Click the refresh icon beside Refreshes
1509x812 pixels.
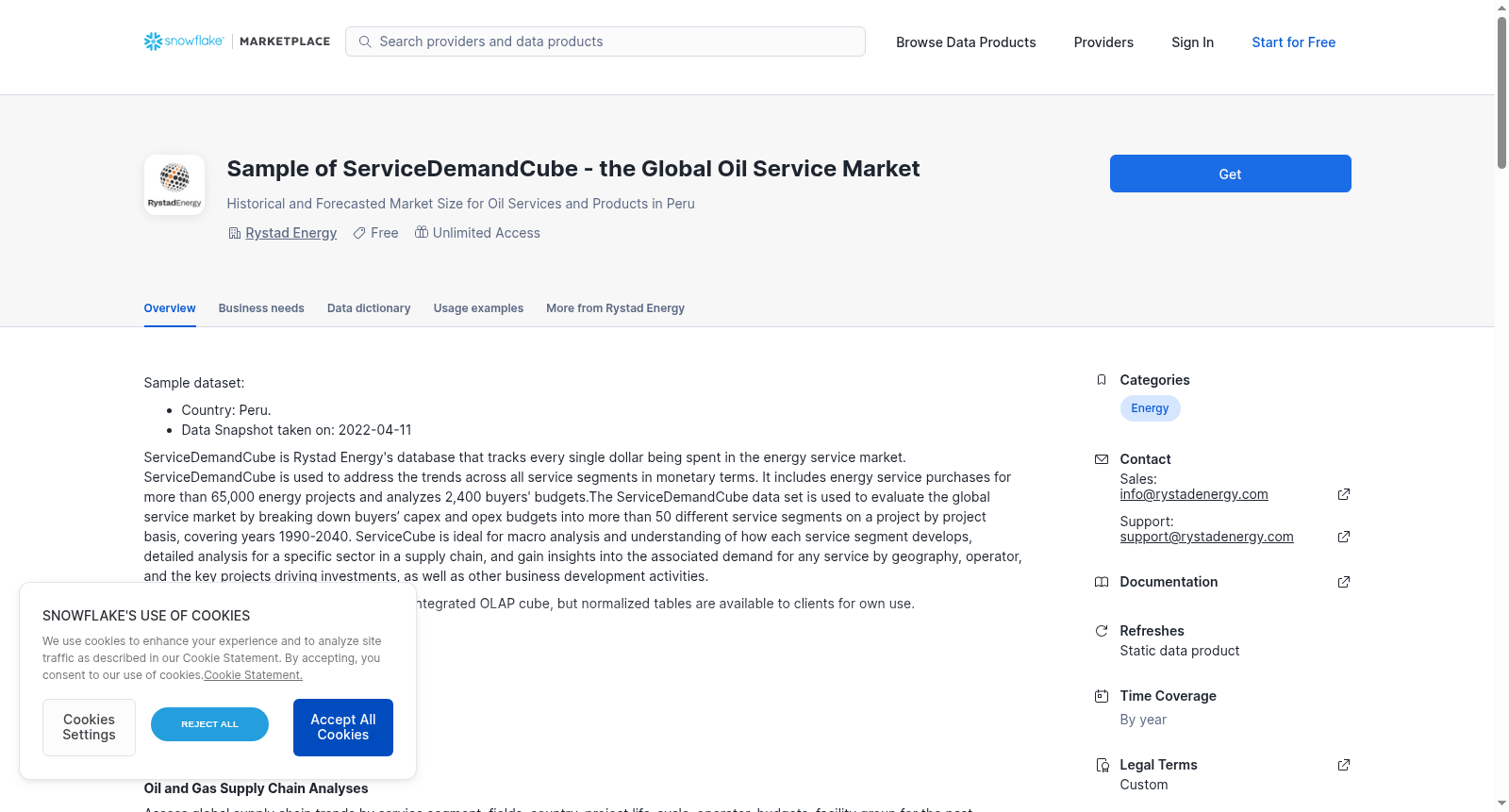pos(1102,631)
